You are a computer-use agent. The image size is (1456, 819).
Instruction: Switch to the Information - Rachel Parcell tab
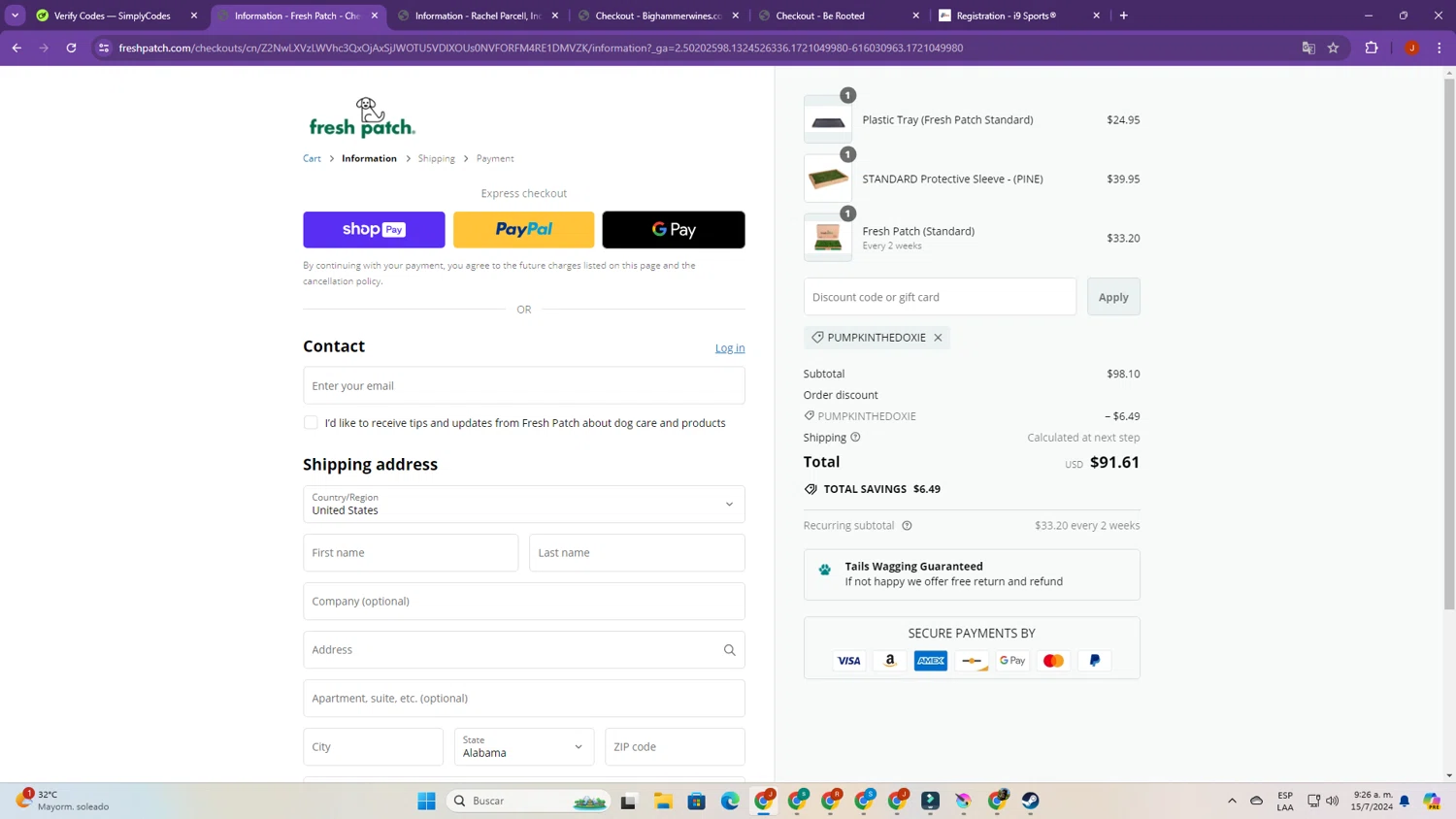[x=478, y=16]
